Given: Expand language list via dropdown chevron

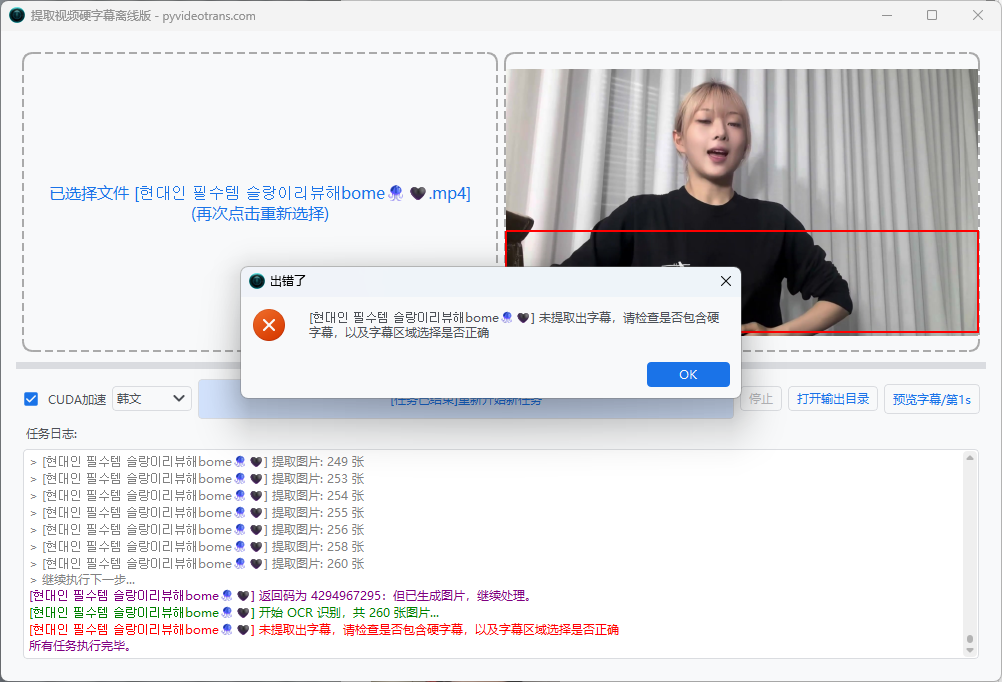Looking at the screenshot, I should [179, 399].
